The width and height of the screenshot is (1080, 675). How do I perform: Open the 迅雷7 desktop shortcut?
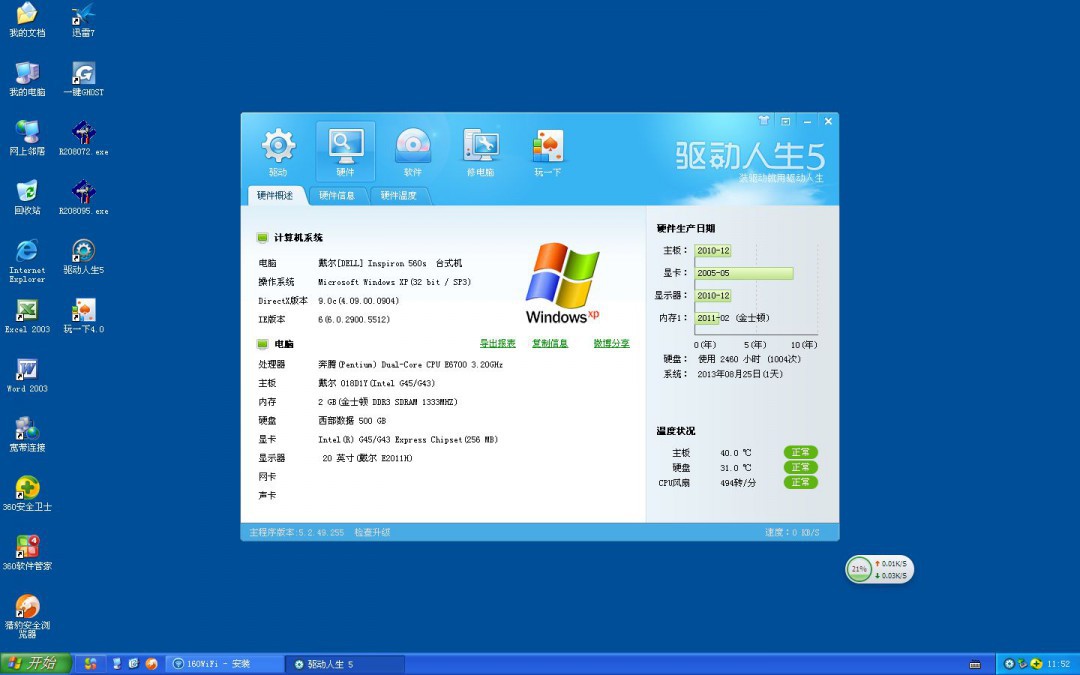click(x=83, y=20)
